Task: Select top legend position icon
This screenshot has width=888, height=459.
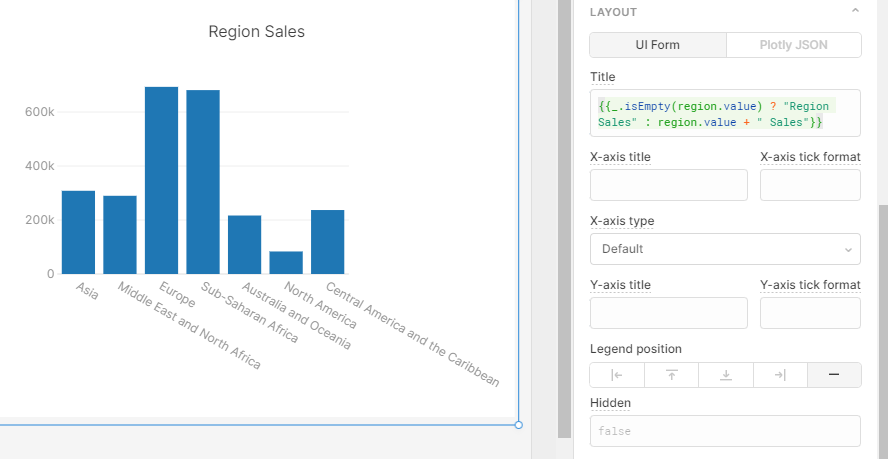Action: tap(672, 375)
